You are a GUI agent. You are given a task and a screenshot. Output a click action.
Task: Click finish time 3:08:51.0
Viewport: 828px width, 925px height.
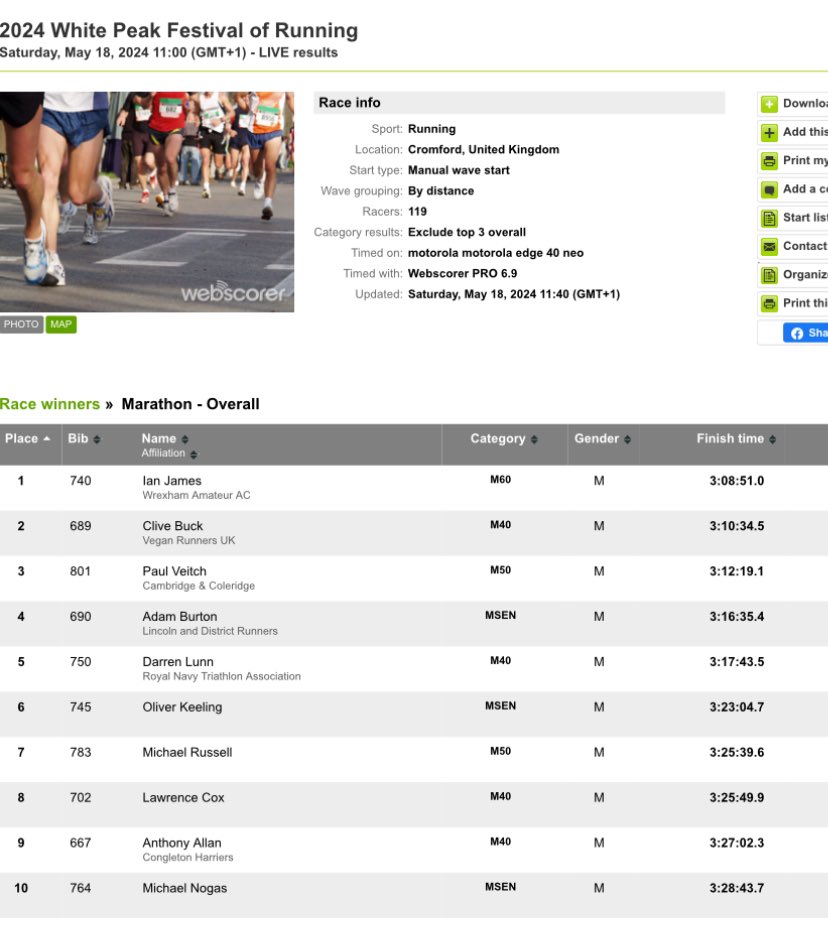(737, 481)
